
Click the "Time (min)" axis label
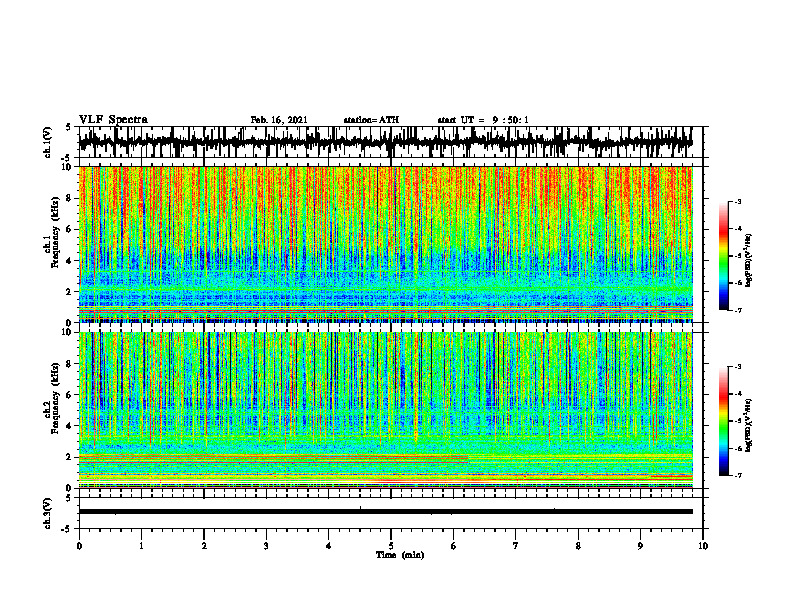(400, 555)
